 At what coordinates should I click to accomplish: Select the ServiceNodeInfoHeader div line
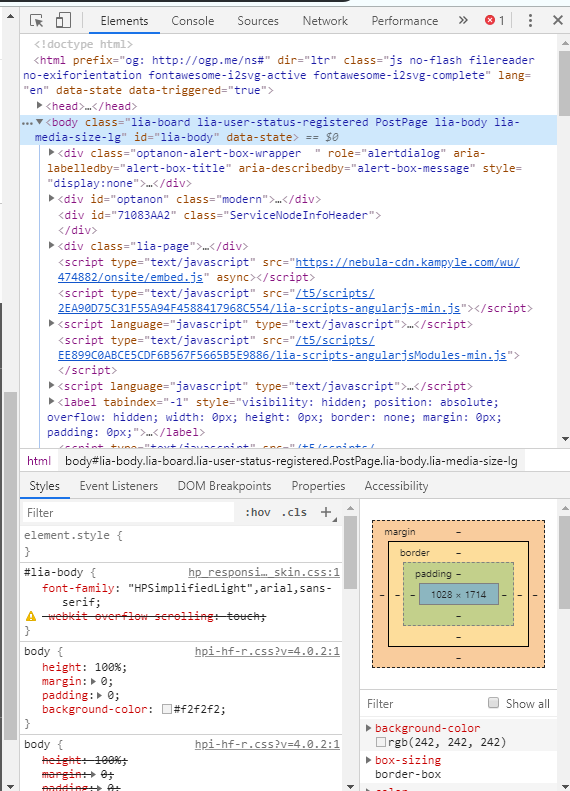pos(219,215)
